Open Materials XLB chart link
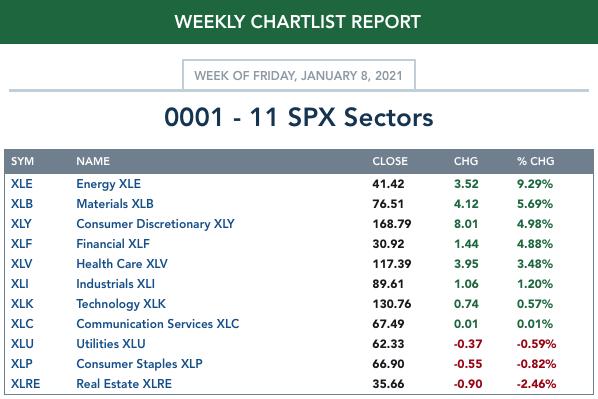 tap(115, 204)
